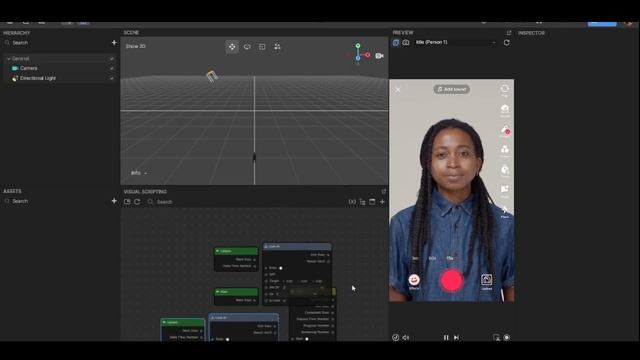Click the window layout icon in Visual Scripting
The width and height of the screenshot is (640, 360).
point(372,202)
